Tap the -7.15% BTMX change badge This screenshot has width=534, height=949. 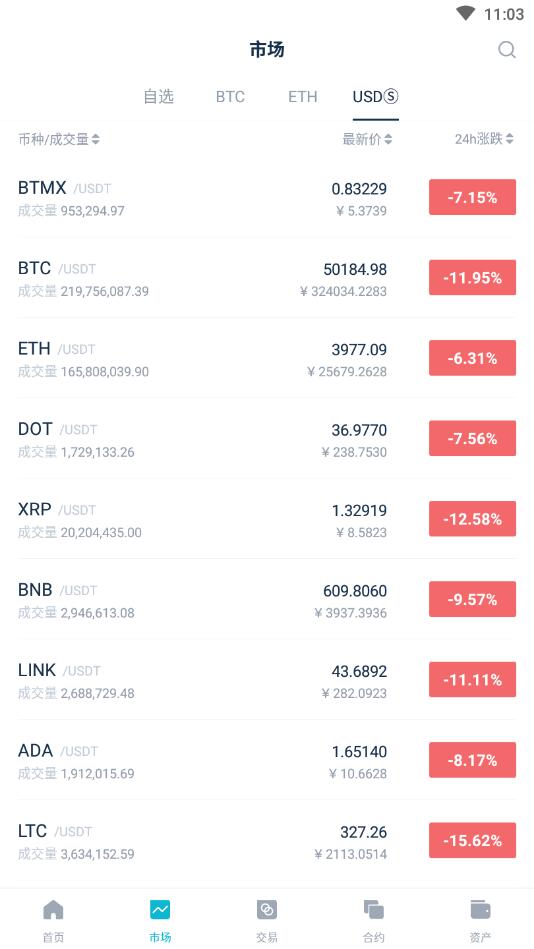pos(472,197)
